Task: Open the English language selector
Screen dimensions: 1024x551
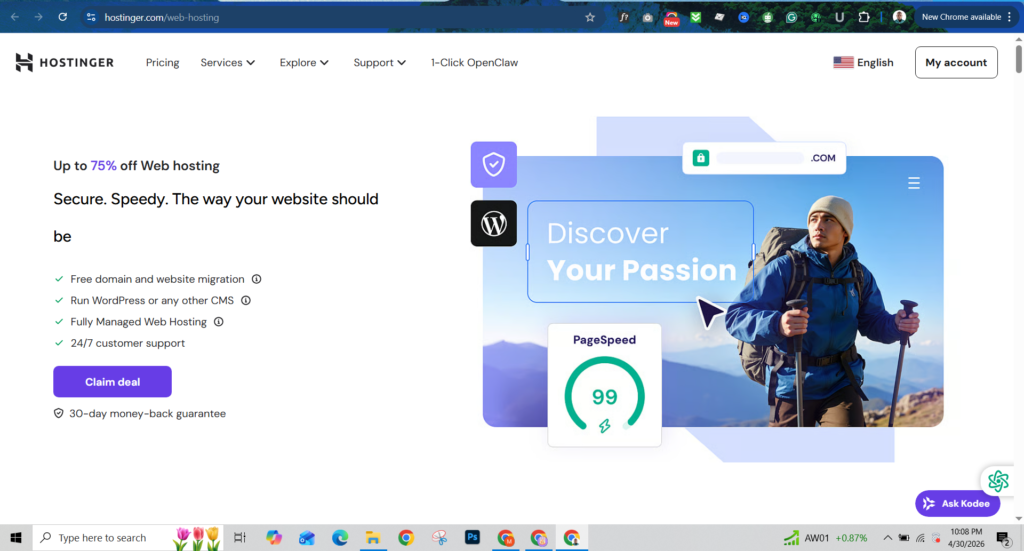Action: [x=863, y=63]
